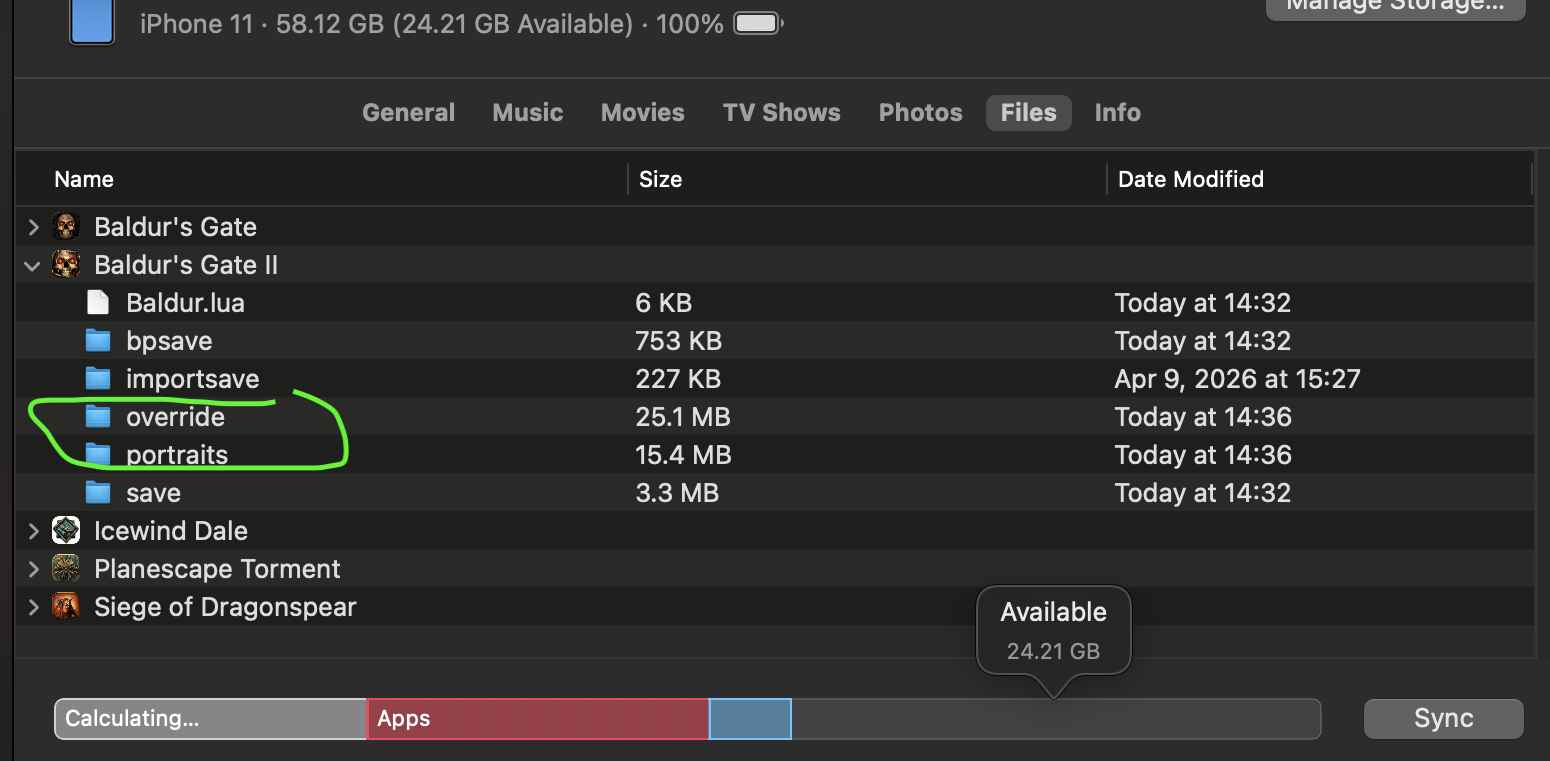
Task: Click the Apr 9, 2026 at 15:27 date
Action: click(x=1237, y=379)
